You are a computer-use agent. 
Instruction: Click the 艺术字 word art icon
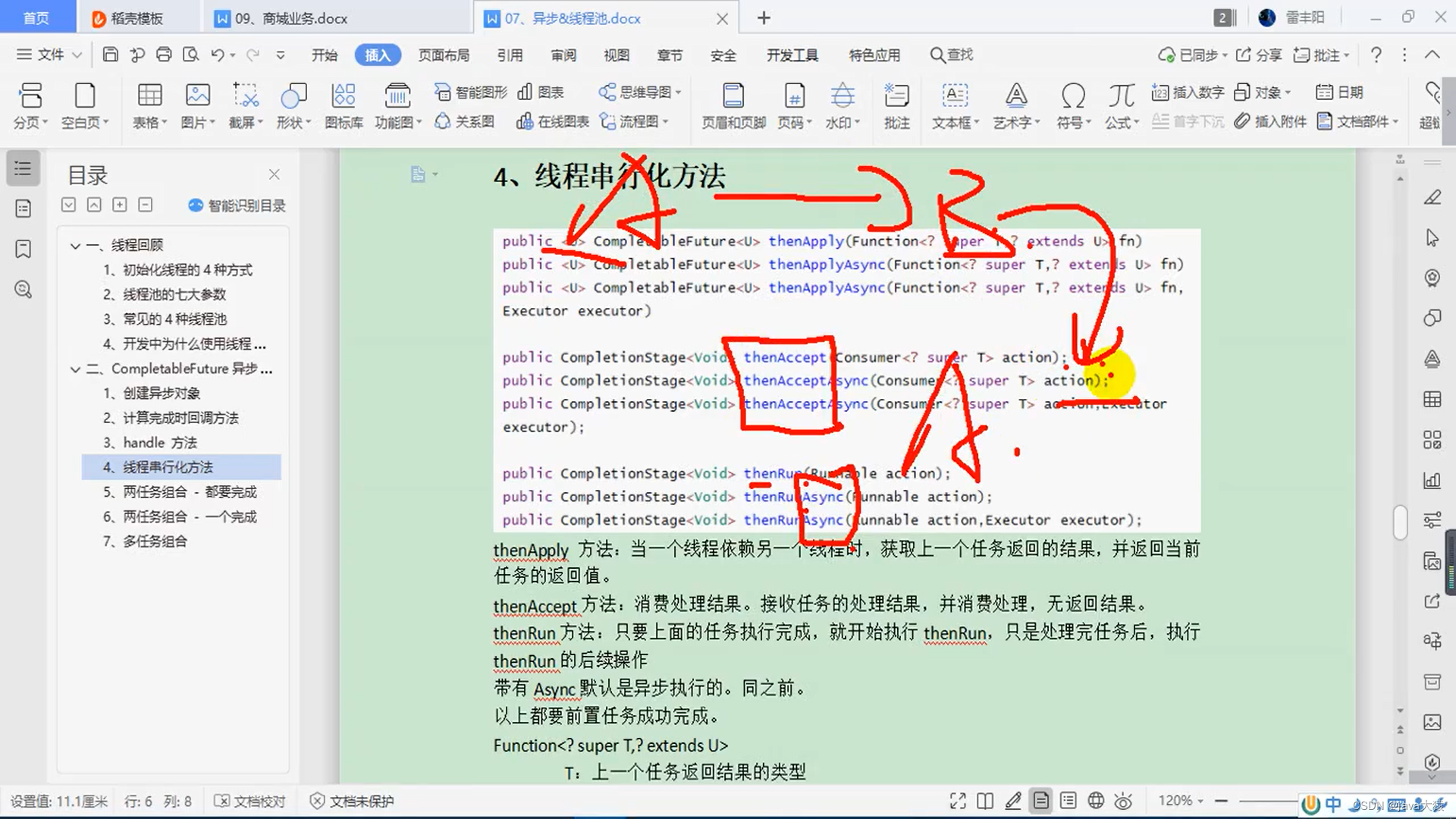1016,96
